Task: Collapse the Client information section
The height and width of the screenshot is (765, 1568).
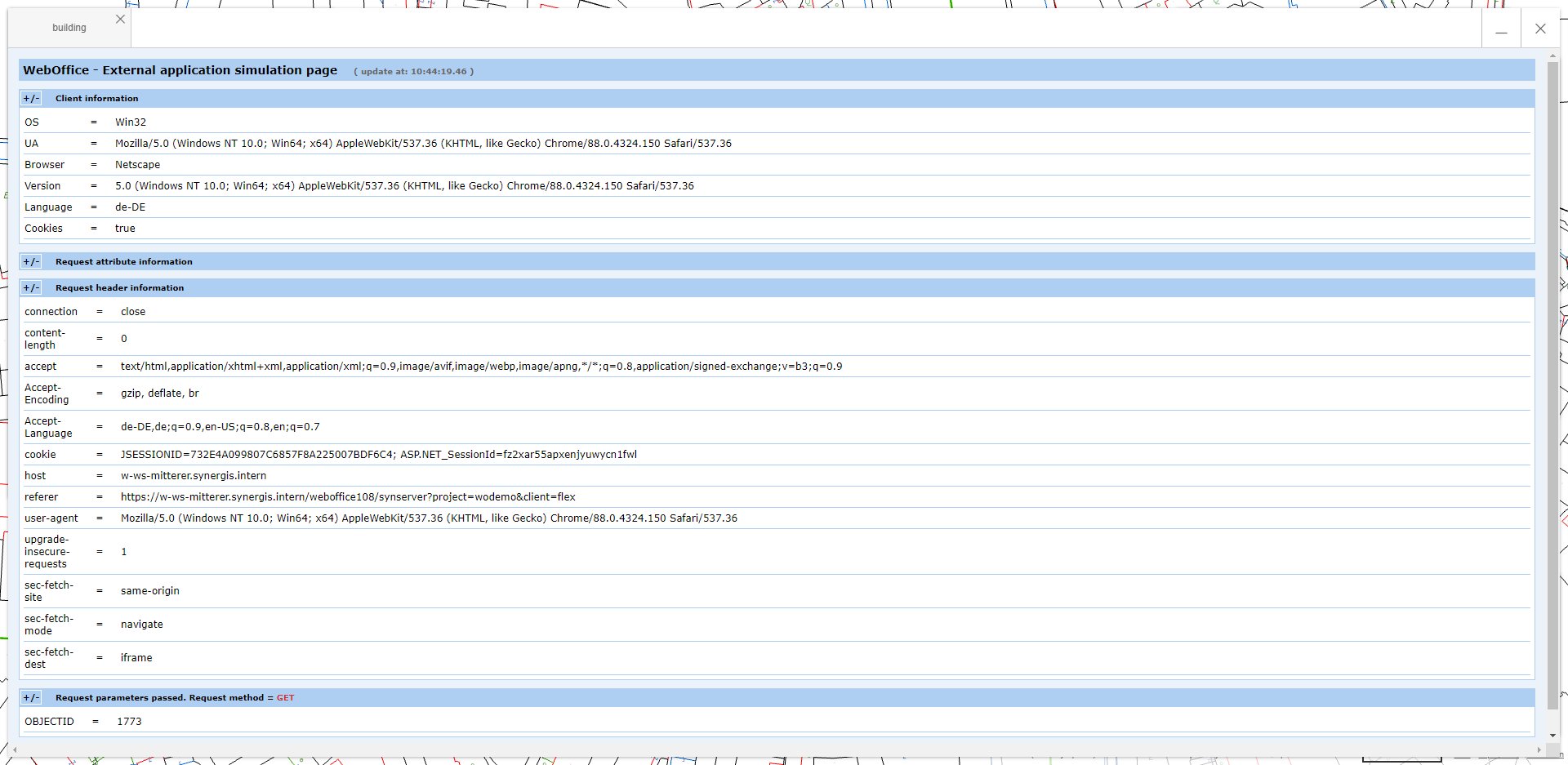Action: coord(31,98)
